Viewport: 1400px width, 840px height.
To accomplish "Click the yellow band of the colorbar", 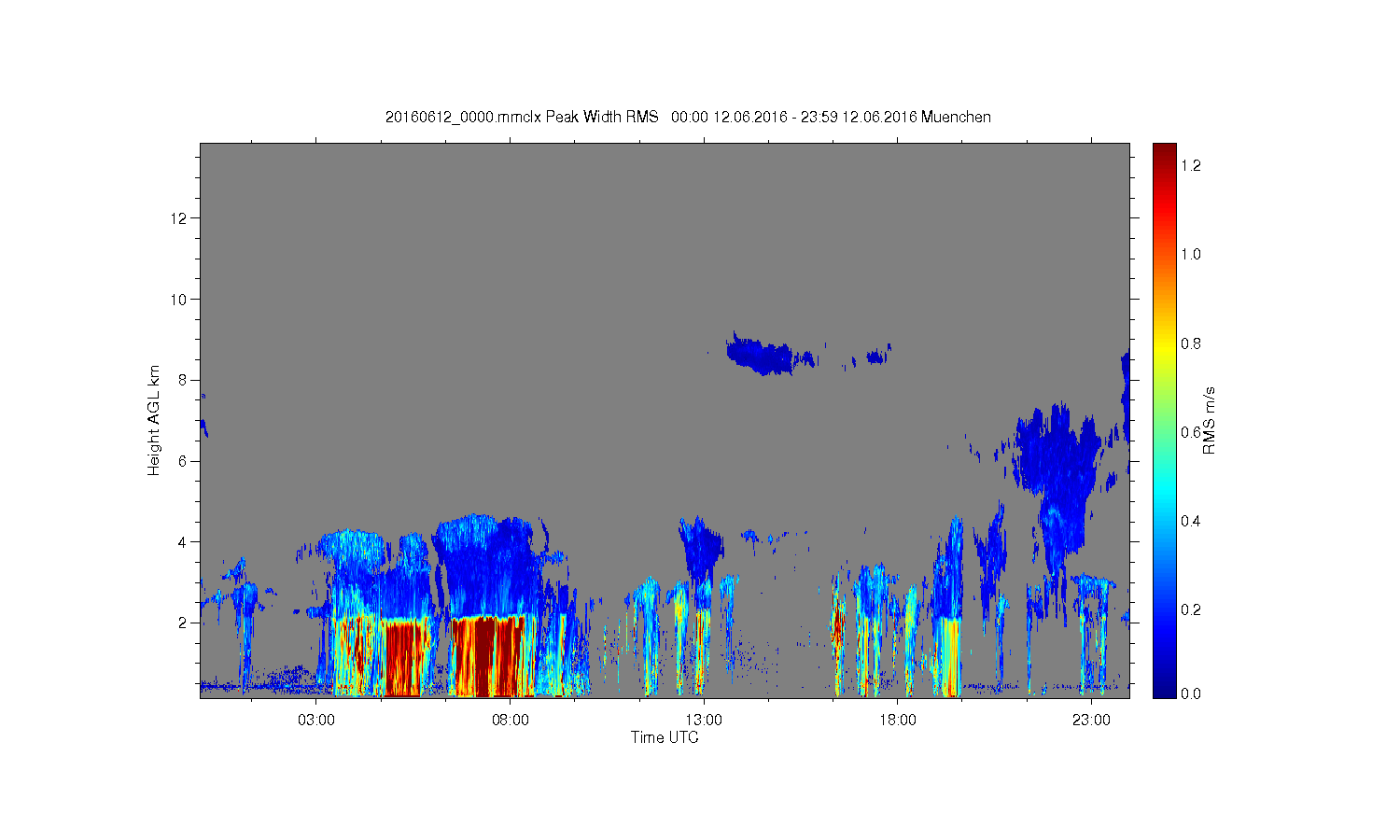I will click(x=1164, y=347).
